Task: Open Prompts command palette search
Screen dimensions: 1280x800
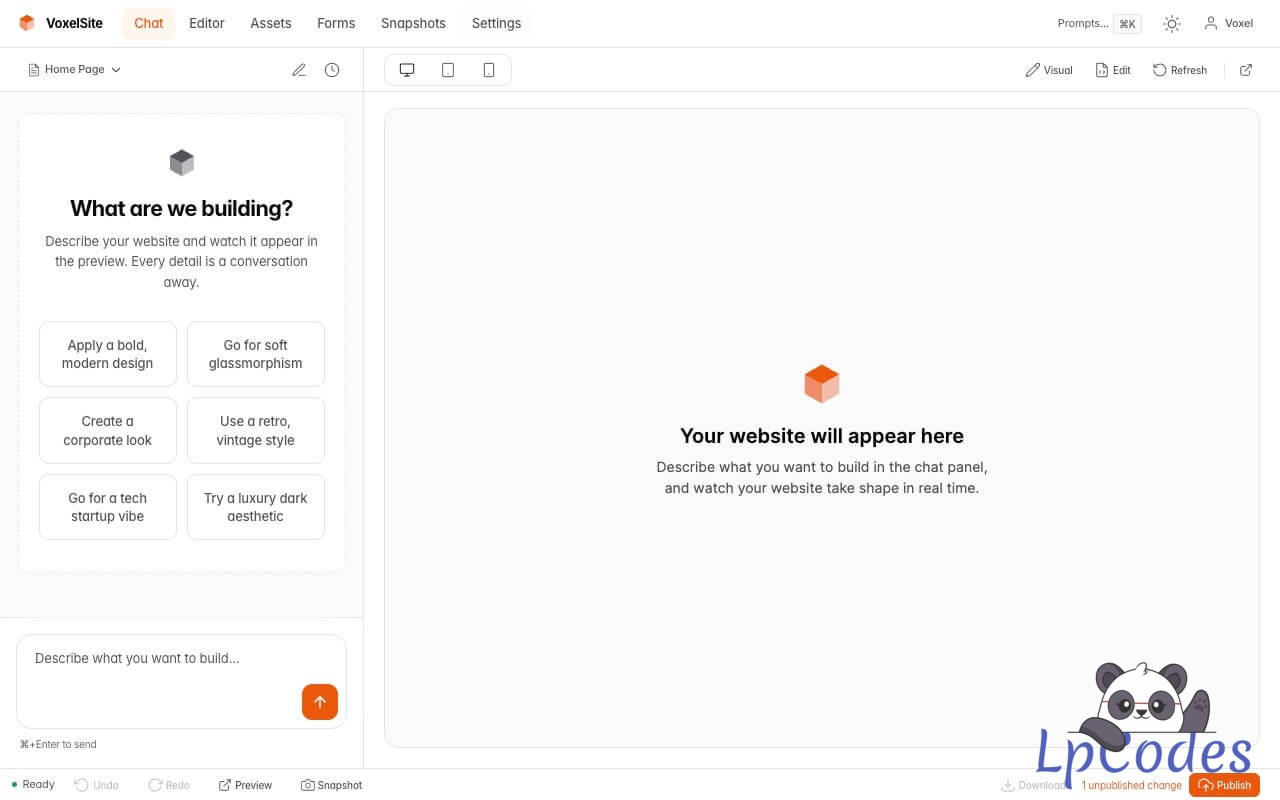Action: click(x=1098, y=23)
